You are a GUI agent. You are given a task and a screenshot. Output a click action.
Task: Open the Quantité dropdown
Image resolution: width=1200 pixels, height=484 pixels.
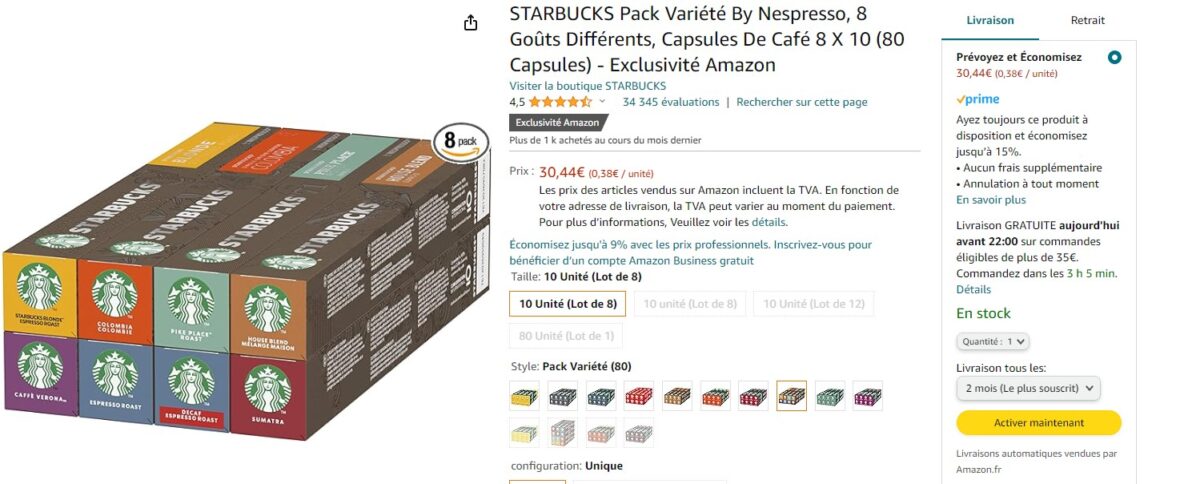[993, 342]
